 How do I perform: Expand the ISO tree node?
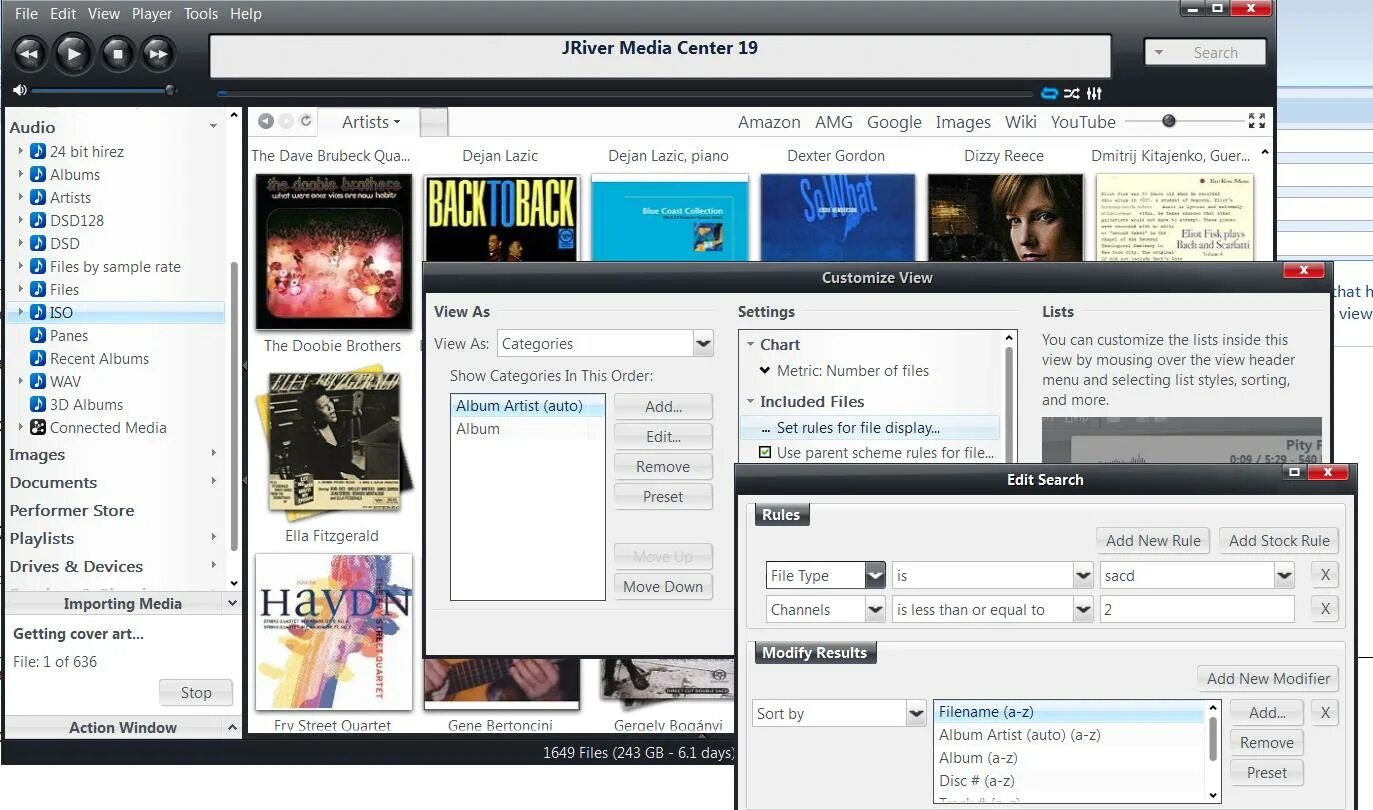pyautogui.click(x=20, y=312)
